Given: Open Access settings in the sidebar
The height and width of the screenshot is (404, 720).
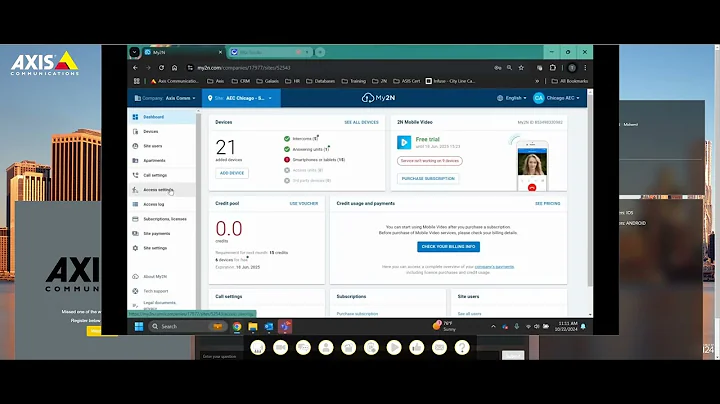Looking at the screenshot, I should (x=162, y=190).
